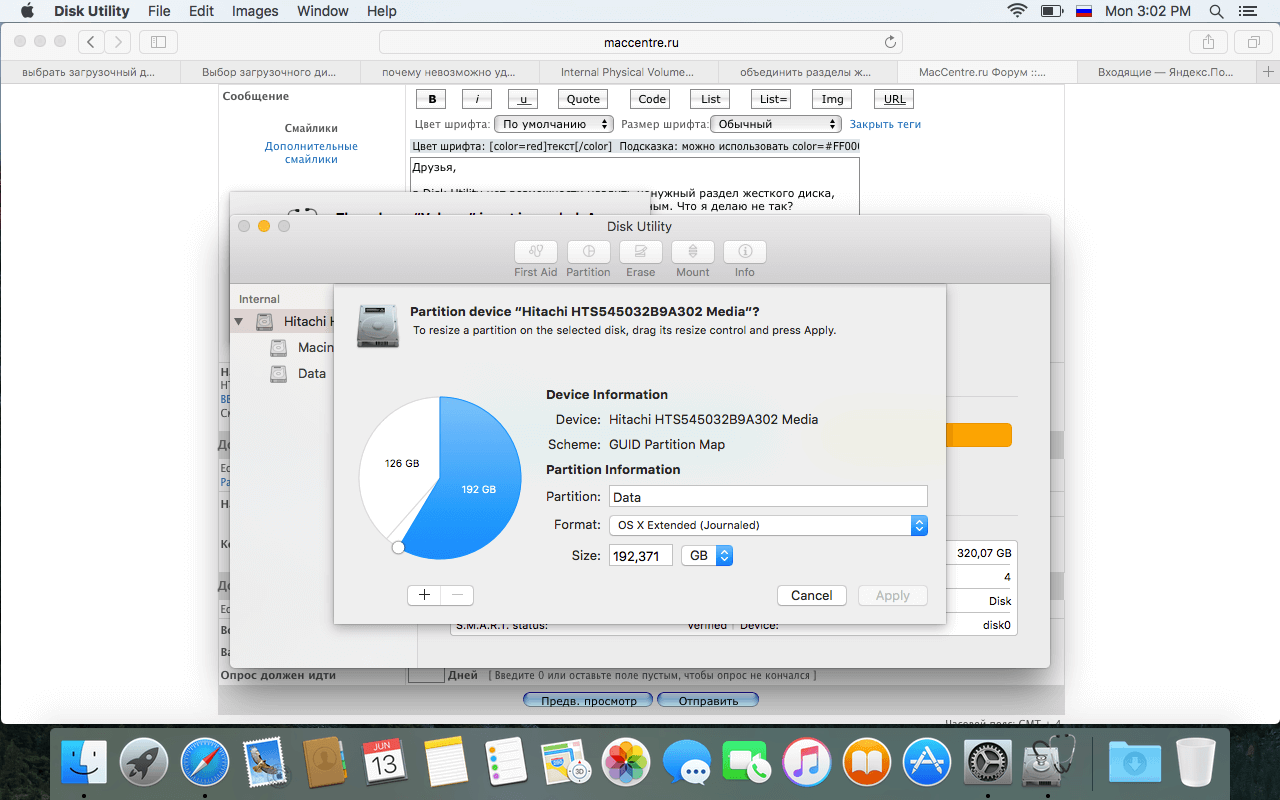This screenshot has width=1280, height=800.
Task: Open font color dropdown По умолчанию
Action: click(554, 124)
